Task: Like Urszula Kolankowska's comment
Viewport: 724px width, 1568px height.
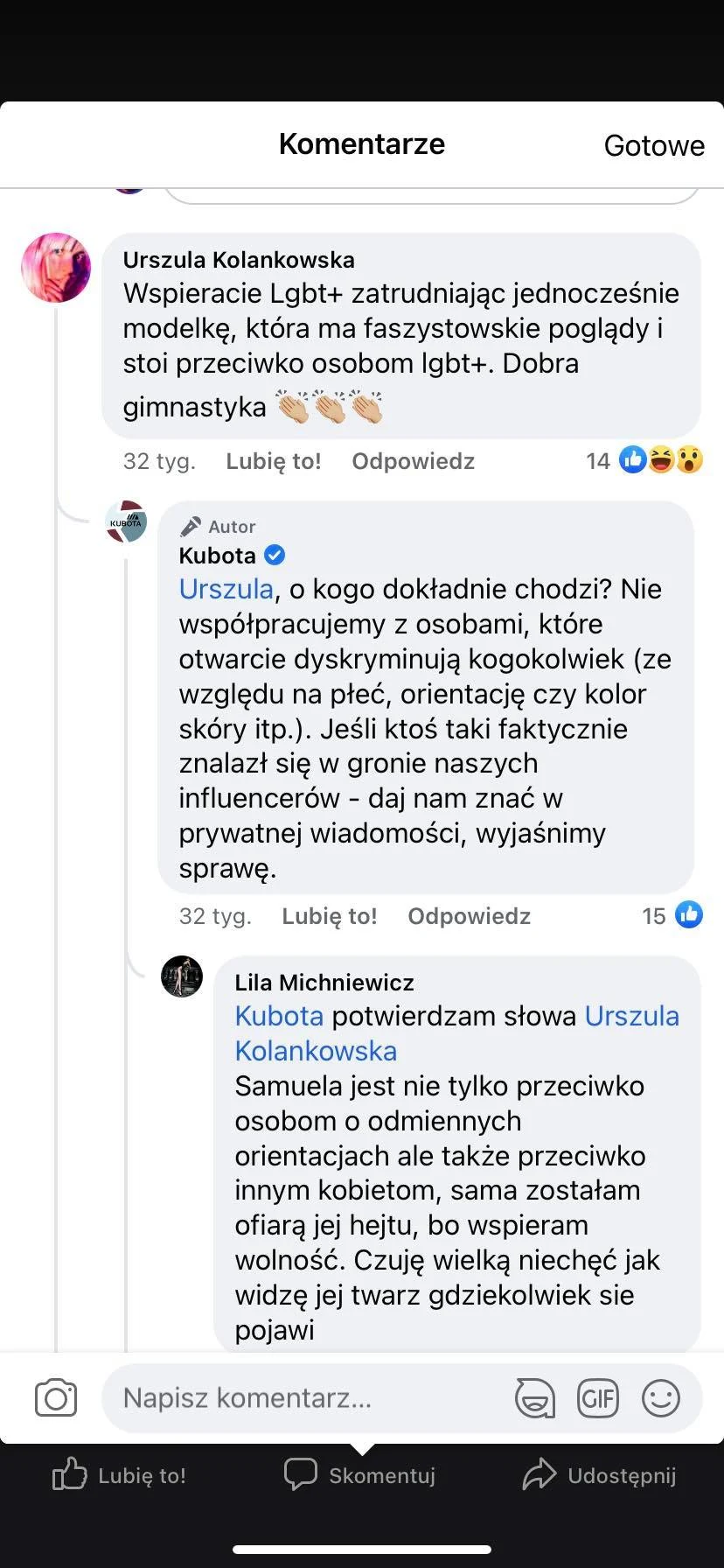Action: pyautogui.click(x=273, y=461)
